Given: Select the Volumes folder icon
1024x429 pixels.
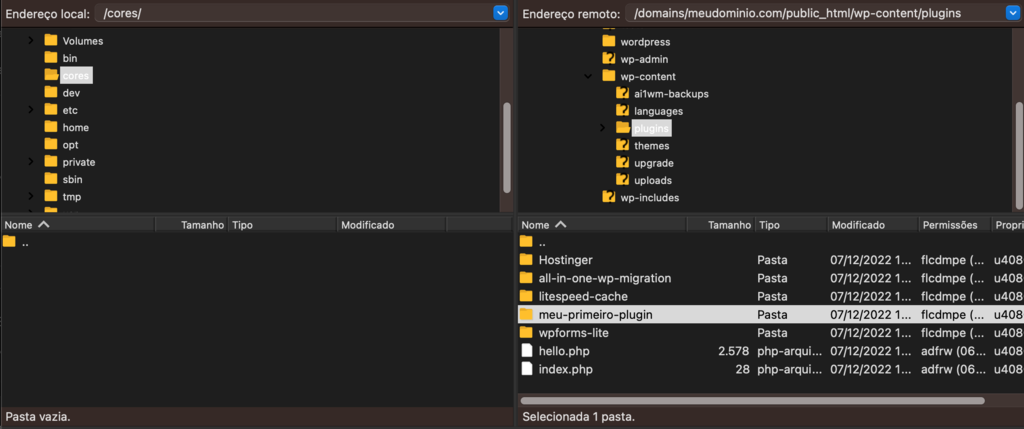Looking at the screenshot, I should 51,40.
